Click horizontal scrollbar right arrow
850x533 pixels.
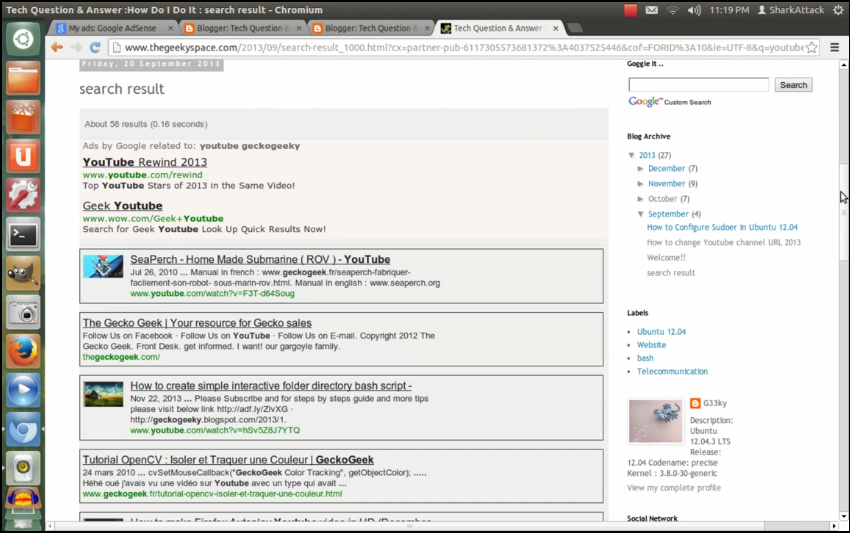[x=834, y=526]
